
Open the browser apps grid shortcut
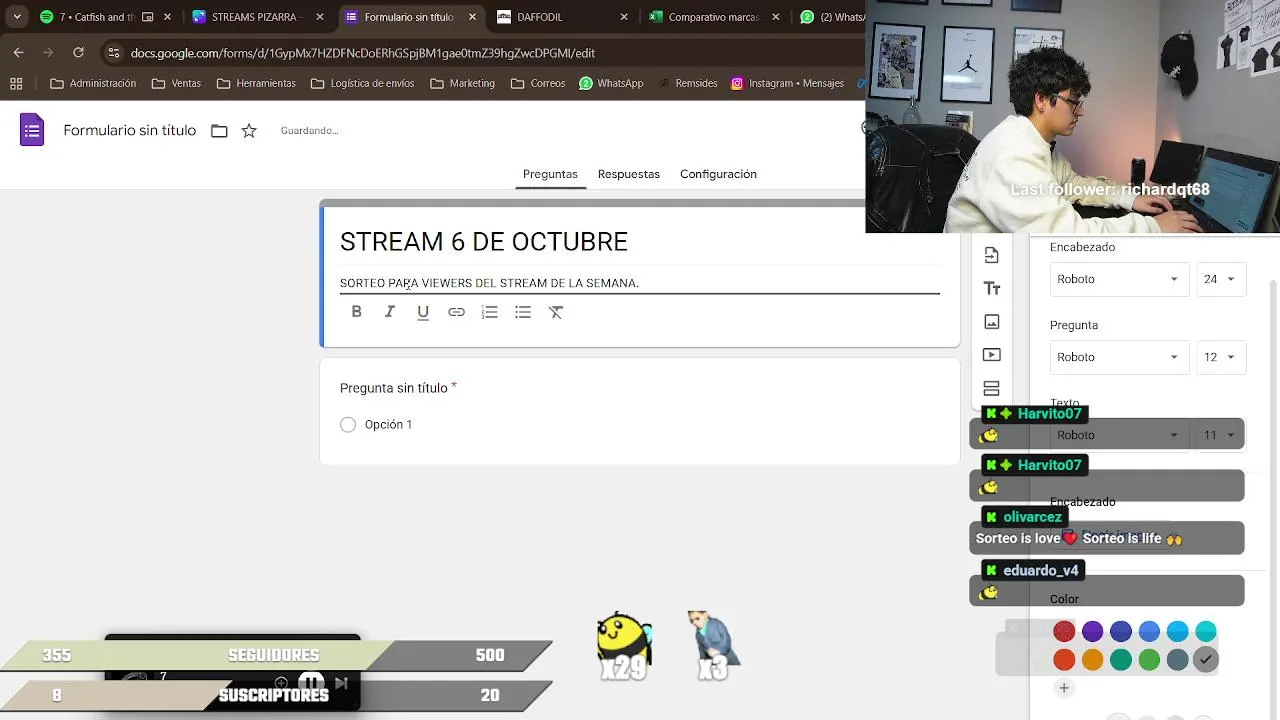[x=16, y=84]
